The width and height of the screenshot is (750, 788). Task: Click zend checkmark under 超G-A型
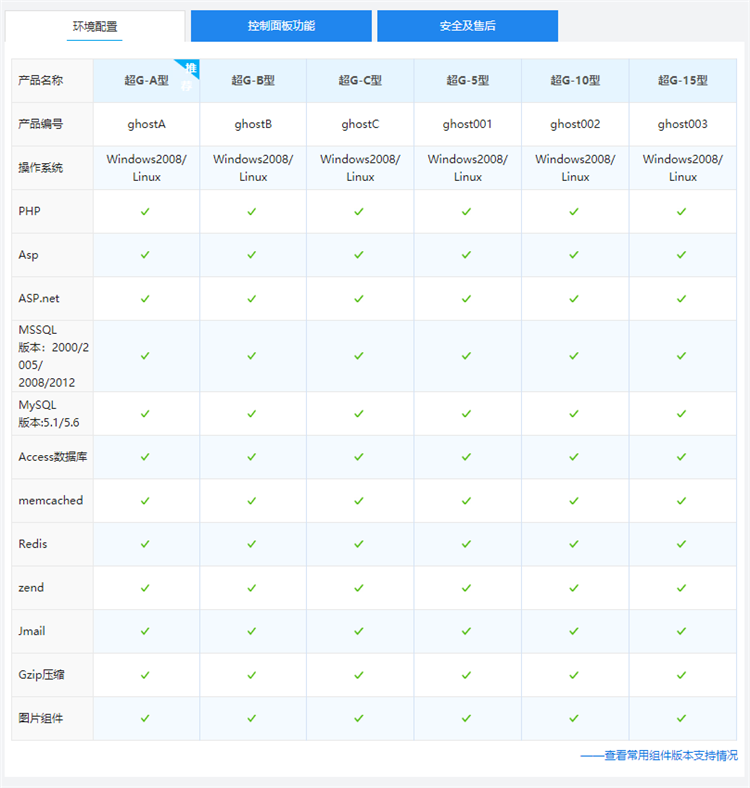pyautogui.click(x=145, y=588)
